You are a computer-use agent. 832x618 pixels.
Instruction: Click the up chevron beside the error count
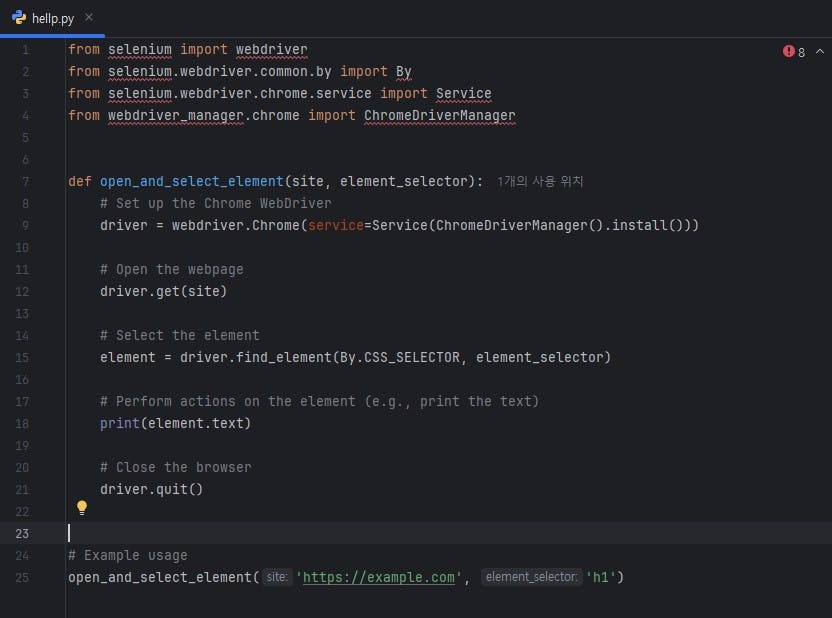tap(820, 51)
